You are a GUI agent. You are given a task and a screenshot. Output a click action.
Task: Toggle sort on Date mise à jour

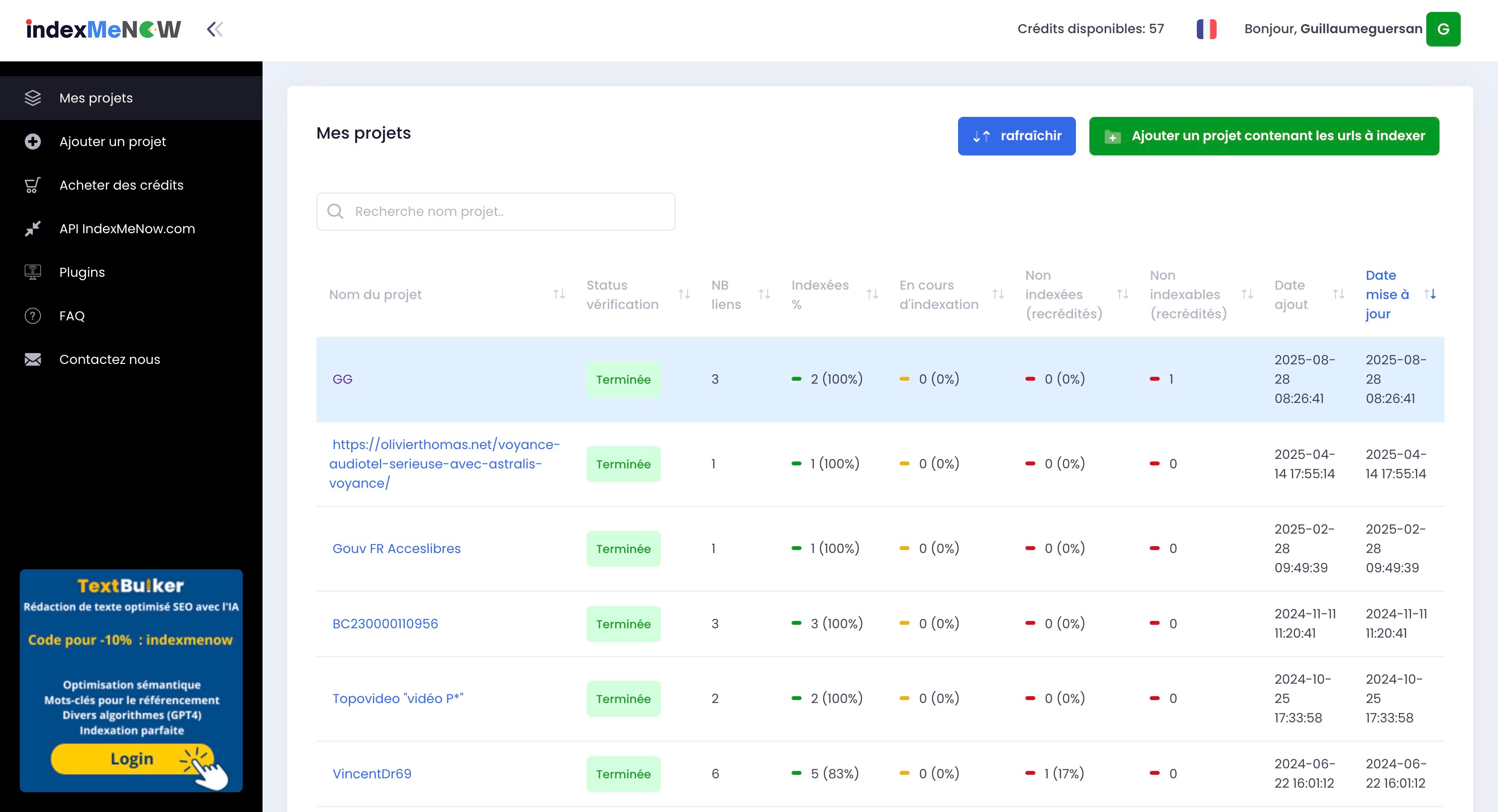(1430, 294)
